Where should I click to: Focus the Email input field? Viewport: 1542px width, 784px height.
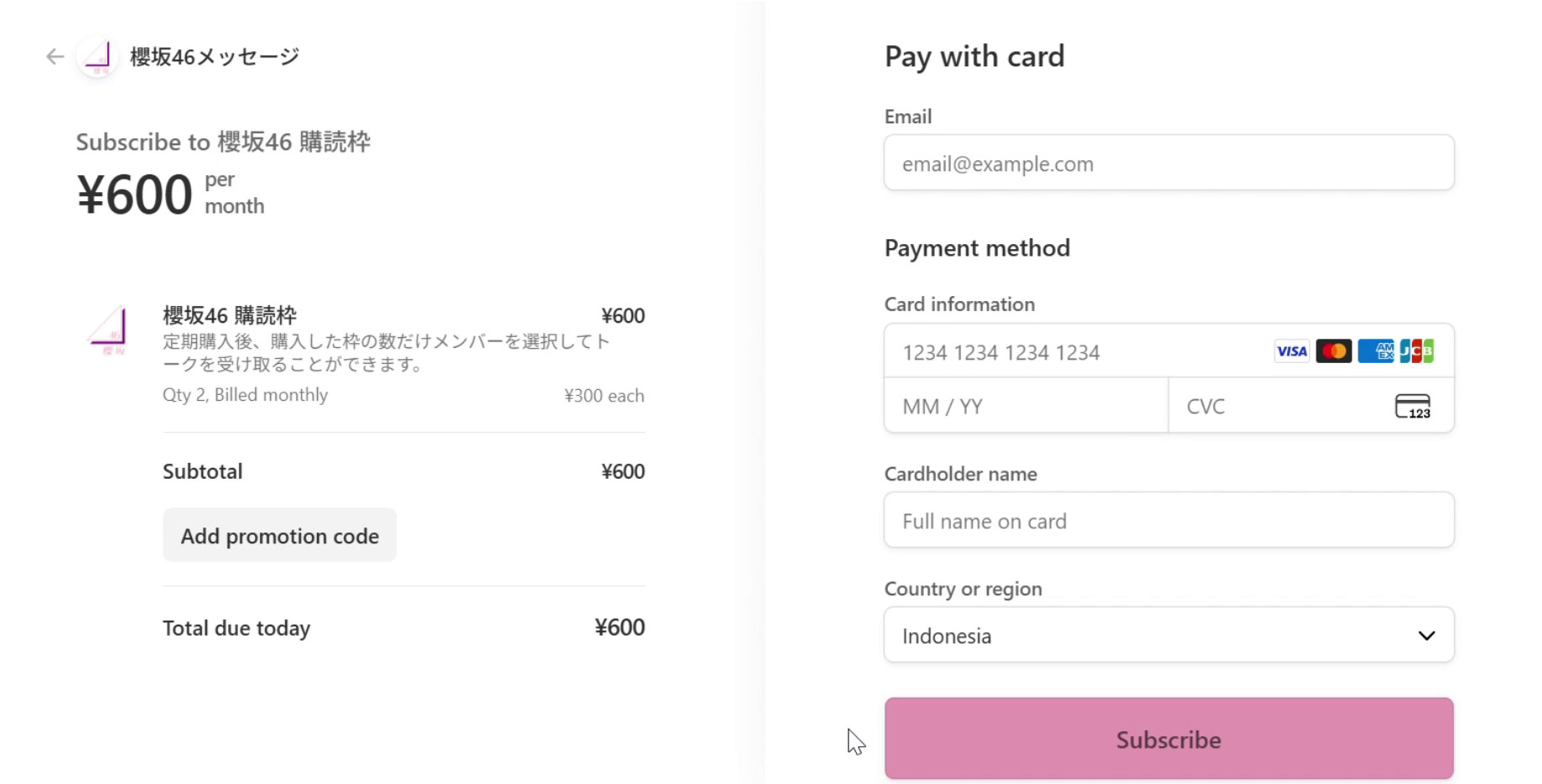(x=1168, y=164)
